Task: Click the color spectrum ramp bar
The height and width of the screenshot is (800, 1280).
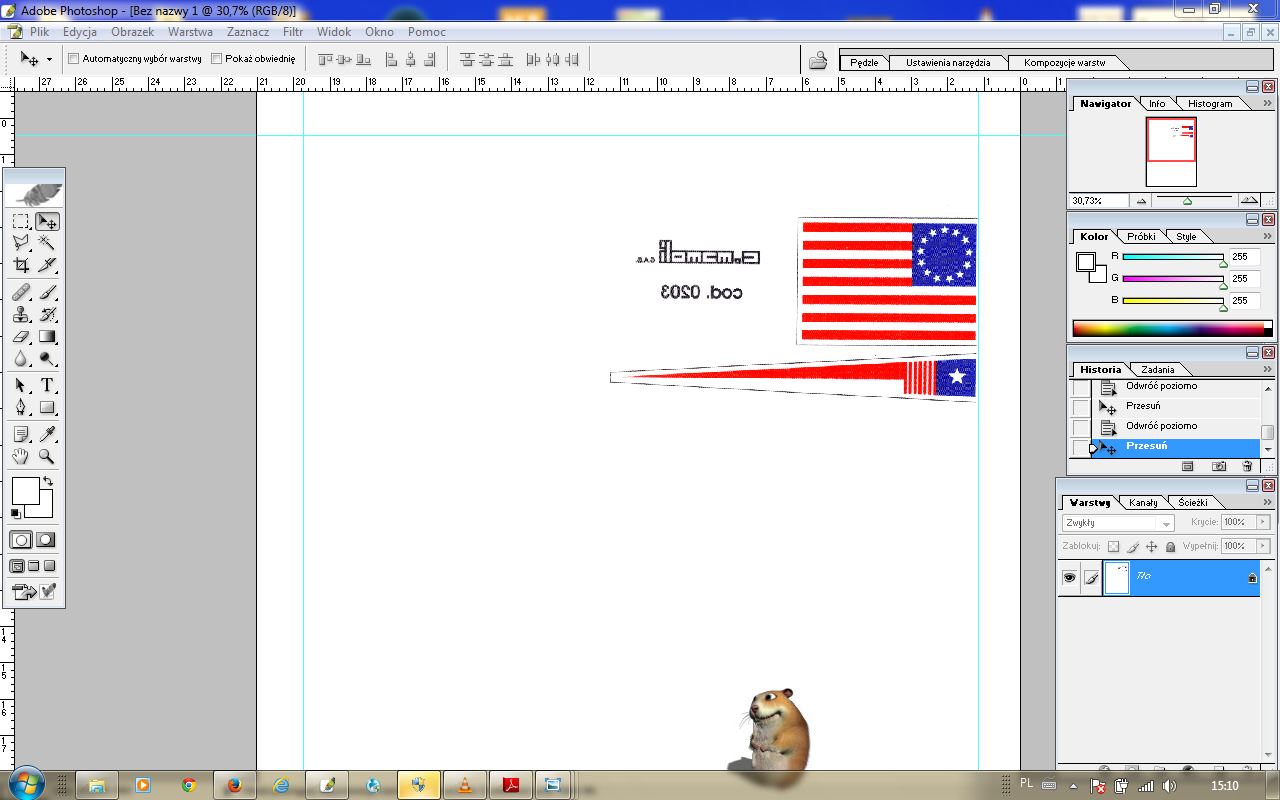Action: [1167, 329]
